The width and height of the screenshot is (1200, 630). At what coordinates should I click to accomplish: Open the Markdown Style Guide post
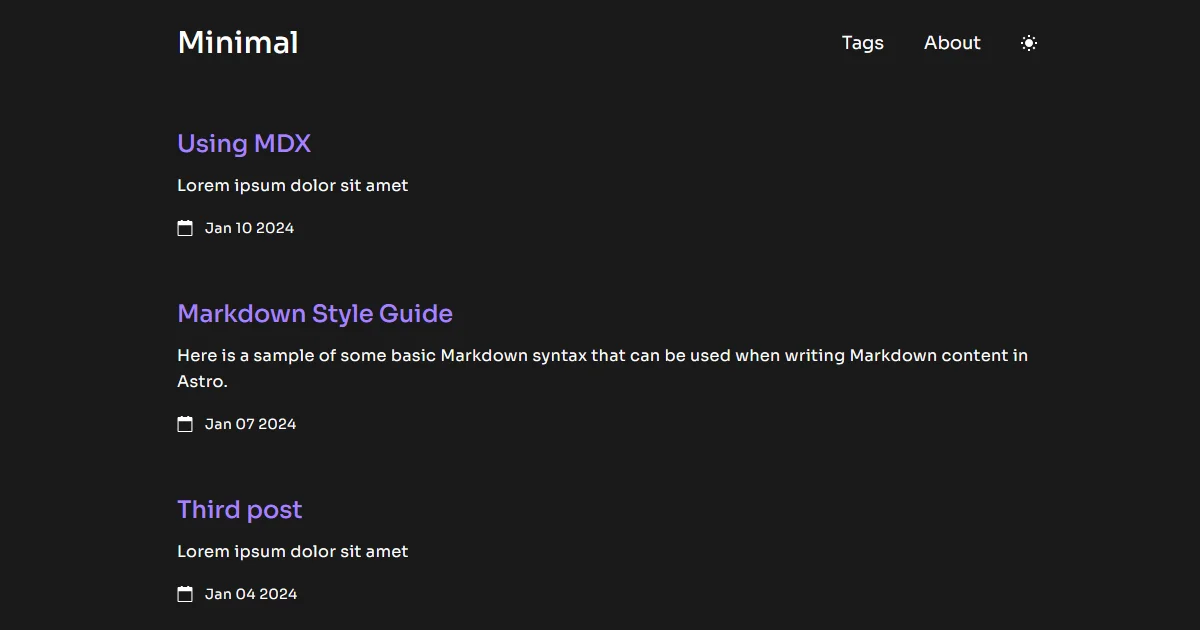click(315, 314)
